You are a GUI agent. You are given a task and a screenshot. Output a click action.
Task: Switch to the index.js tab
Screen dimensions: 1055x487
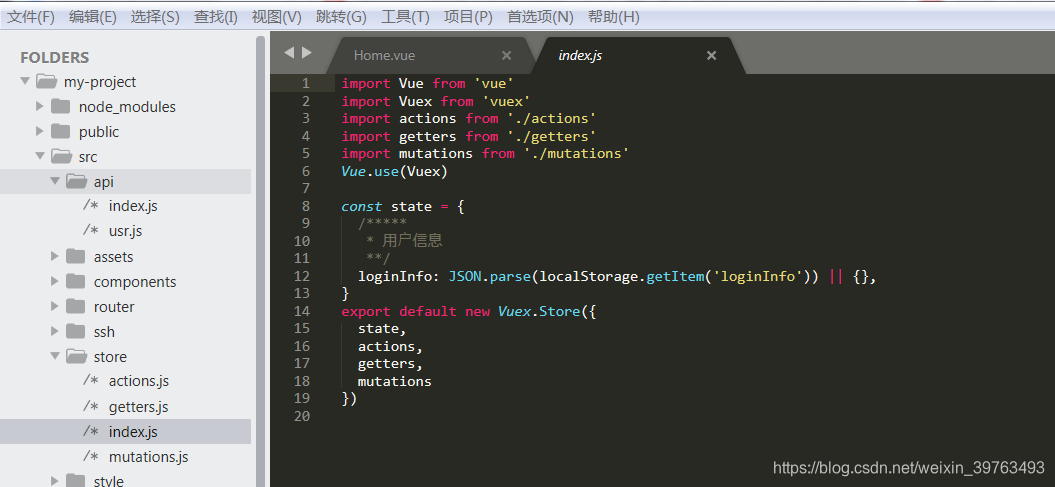[639, 56]
